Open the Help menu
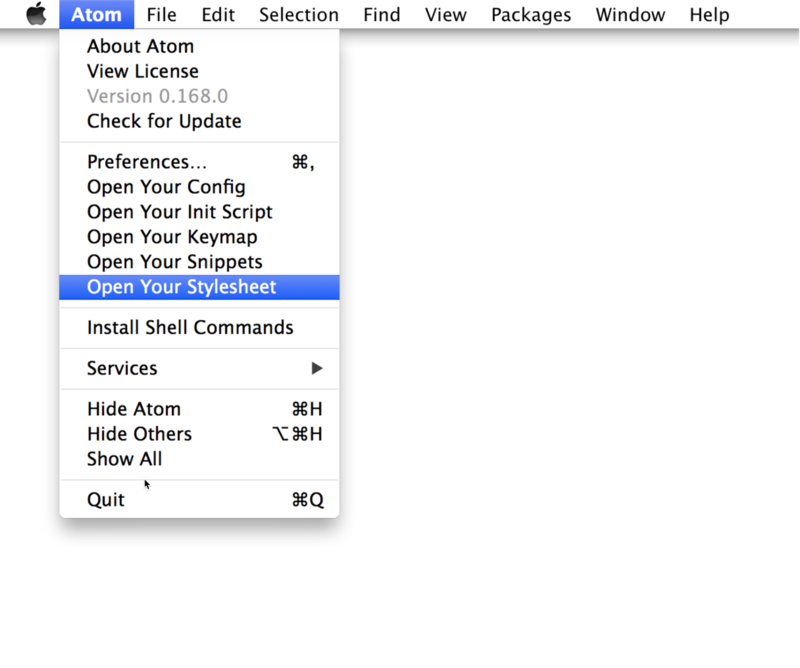800x668 pixels. pos(709,15)
